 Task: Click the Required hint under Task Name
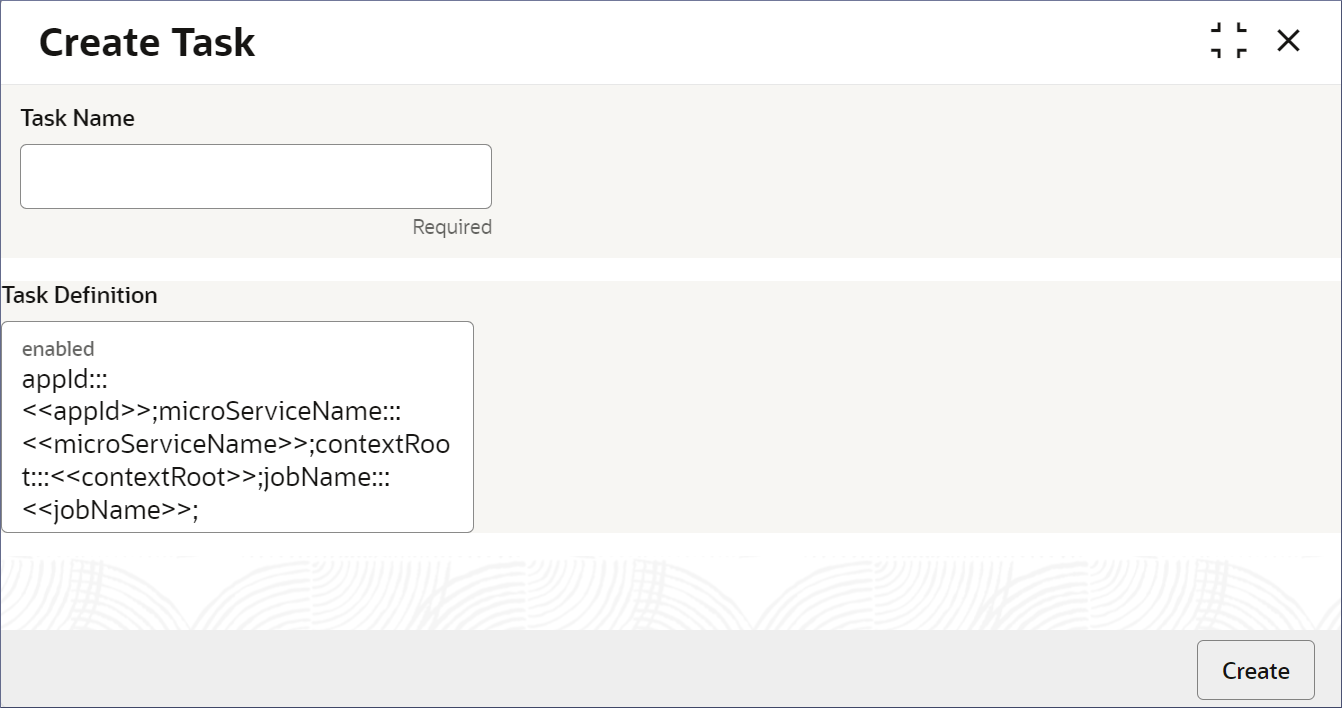(452, 227)
